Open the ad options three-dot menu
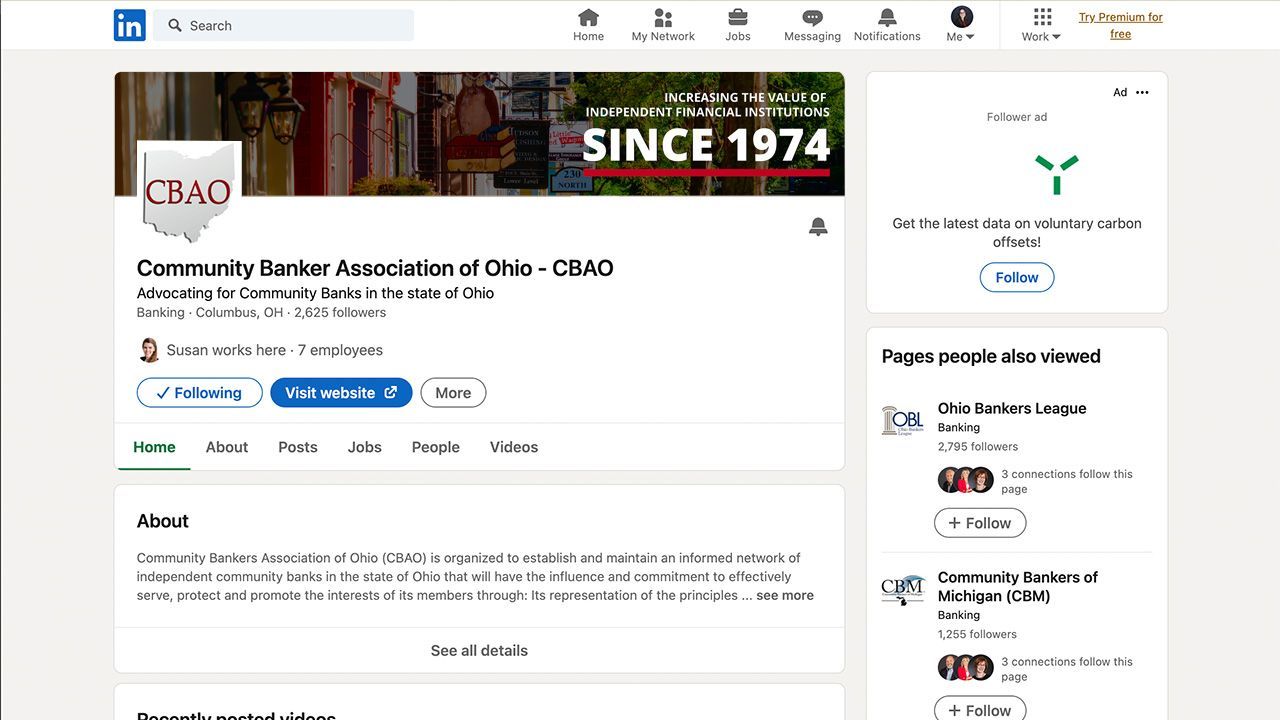The width and height of the screenshot is (1280, 720). click(x=1142, y=92)
